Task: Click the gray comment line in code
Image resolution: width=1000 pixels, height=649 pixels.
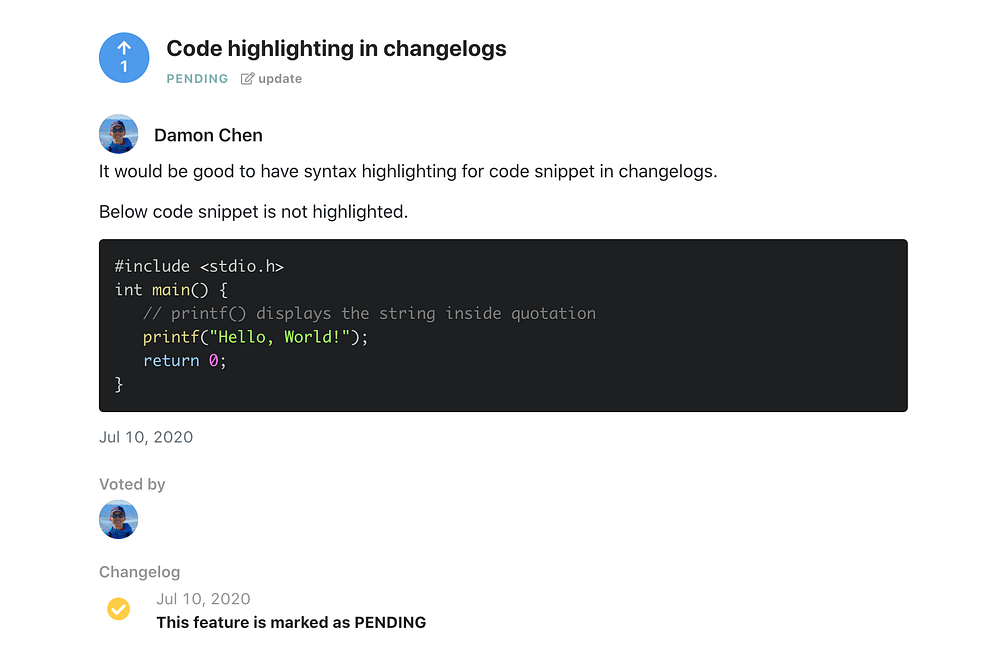Action: 369,313
